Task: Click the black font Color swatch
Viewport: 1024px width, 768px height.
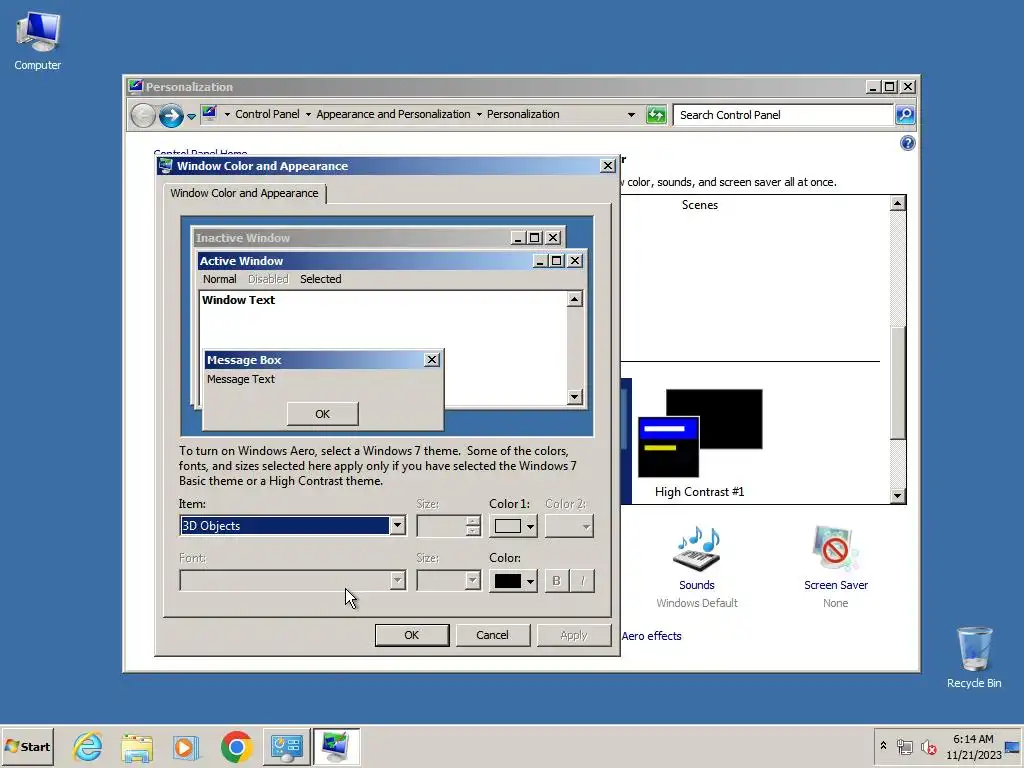Action: tap(507, 581)
